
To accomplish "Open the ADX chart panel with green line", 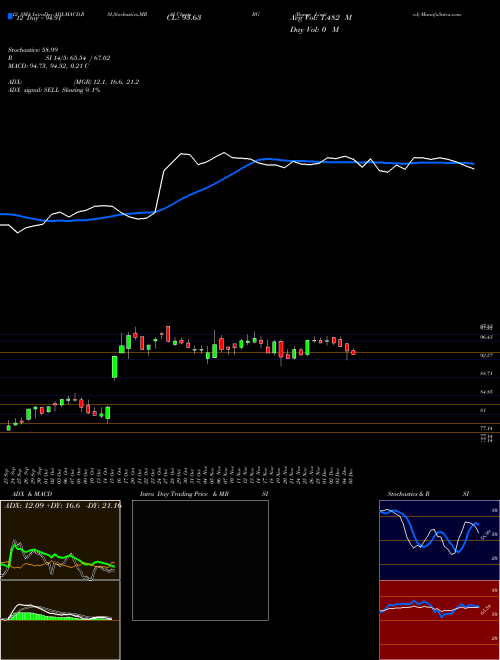I will (60, 540).
